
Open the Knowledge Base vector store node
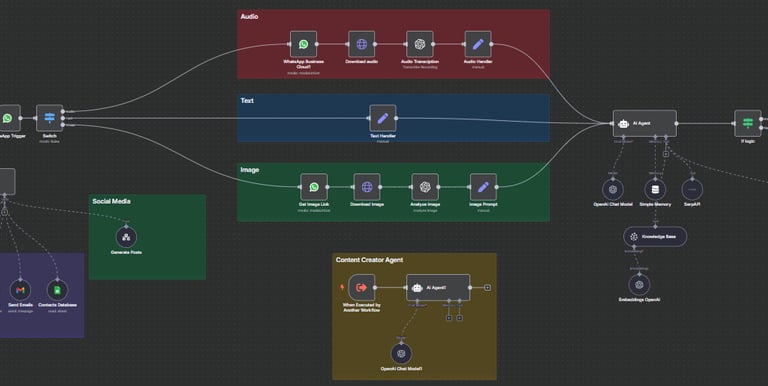655,237
